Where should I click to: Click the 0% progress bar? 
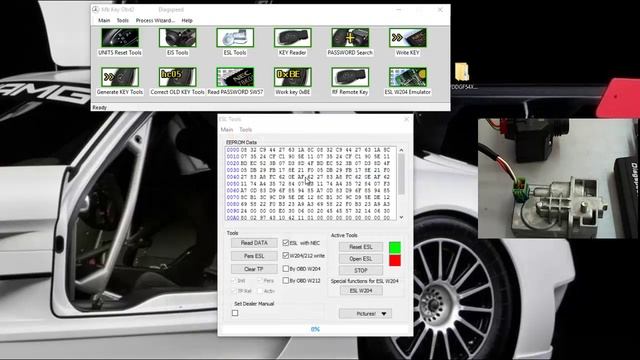[315, 329]
